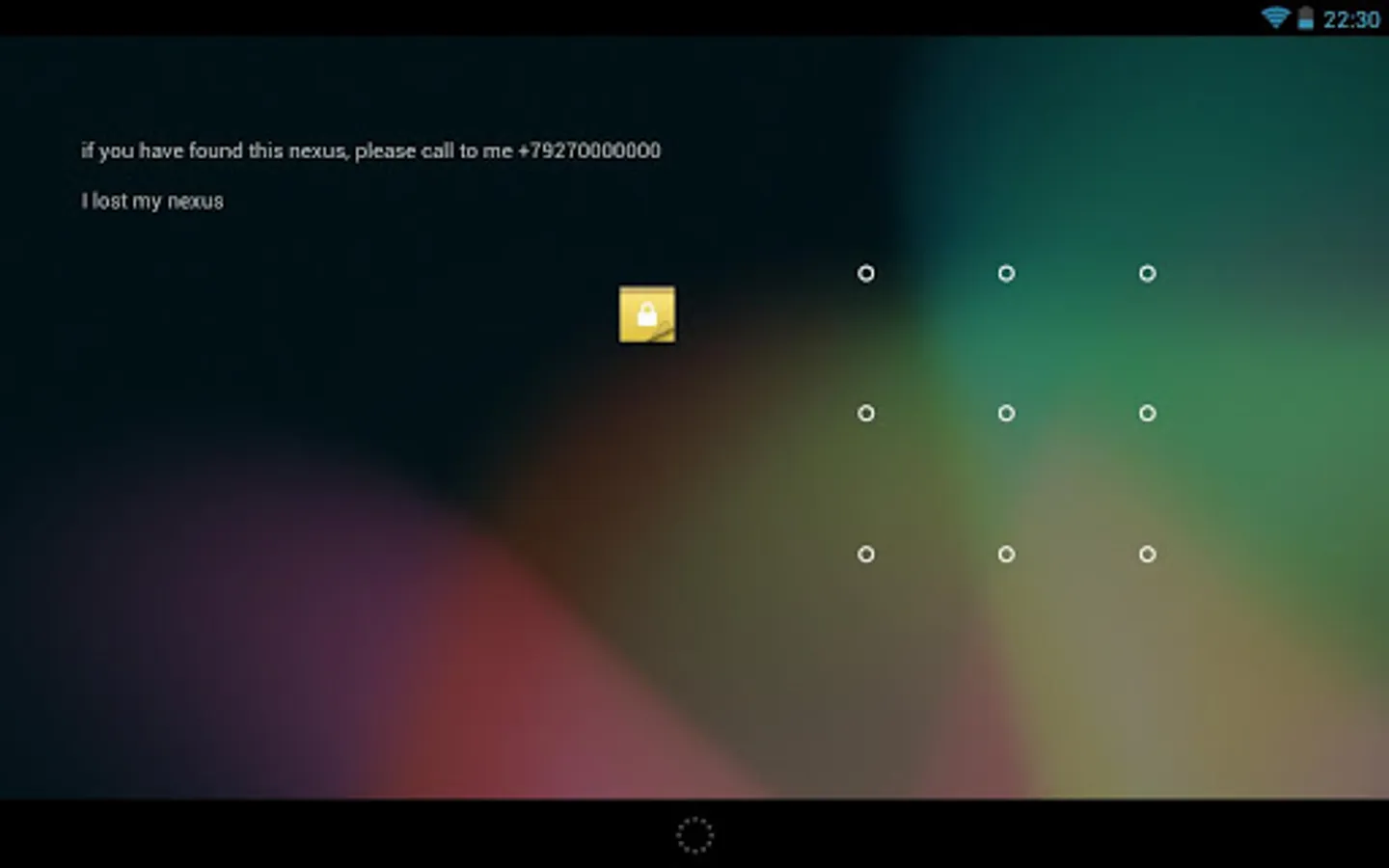Tap the 'I lost my nexus' text
Viewport: 1389px width, 868px height.
click(x=152, y=202)
